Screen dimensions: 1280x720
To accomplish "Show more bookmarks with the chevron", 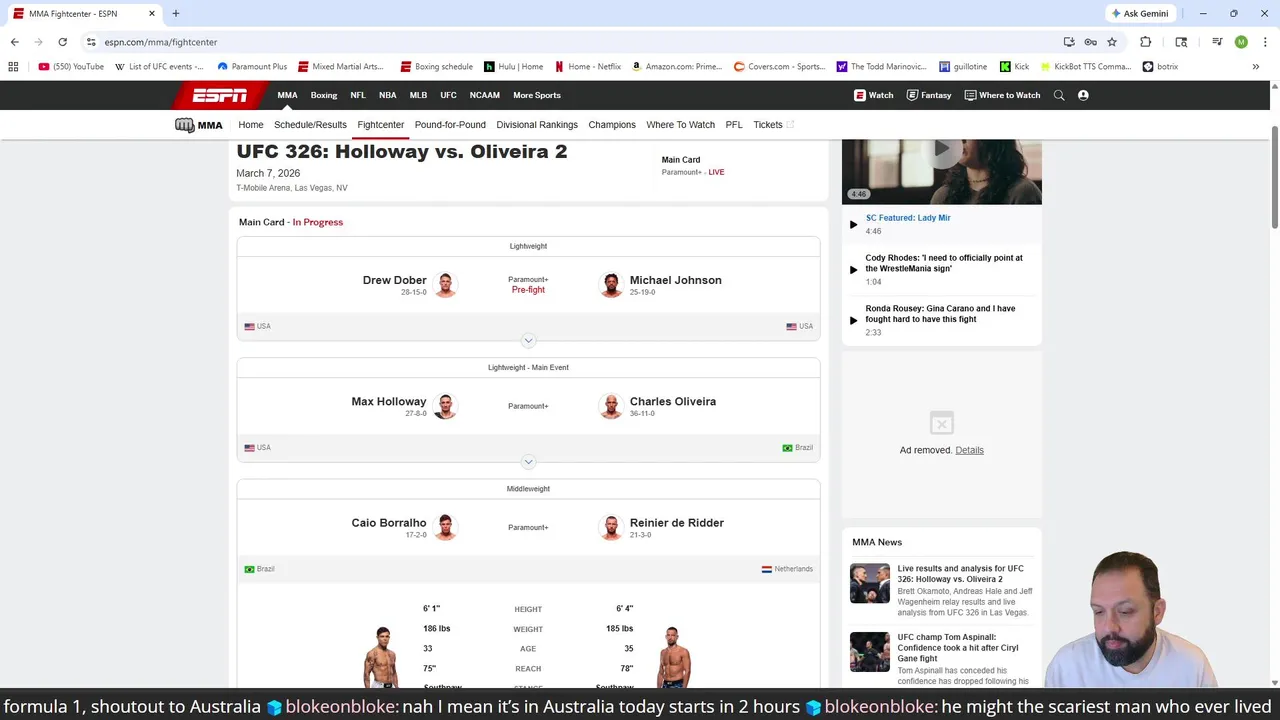I will pyautogui.click(x=1255, y=67).
